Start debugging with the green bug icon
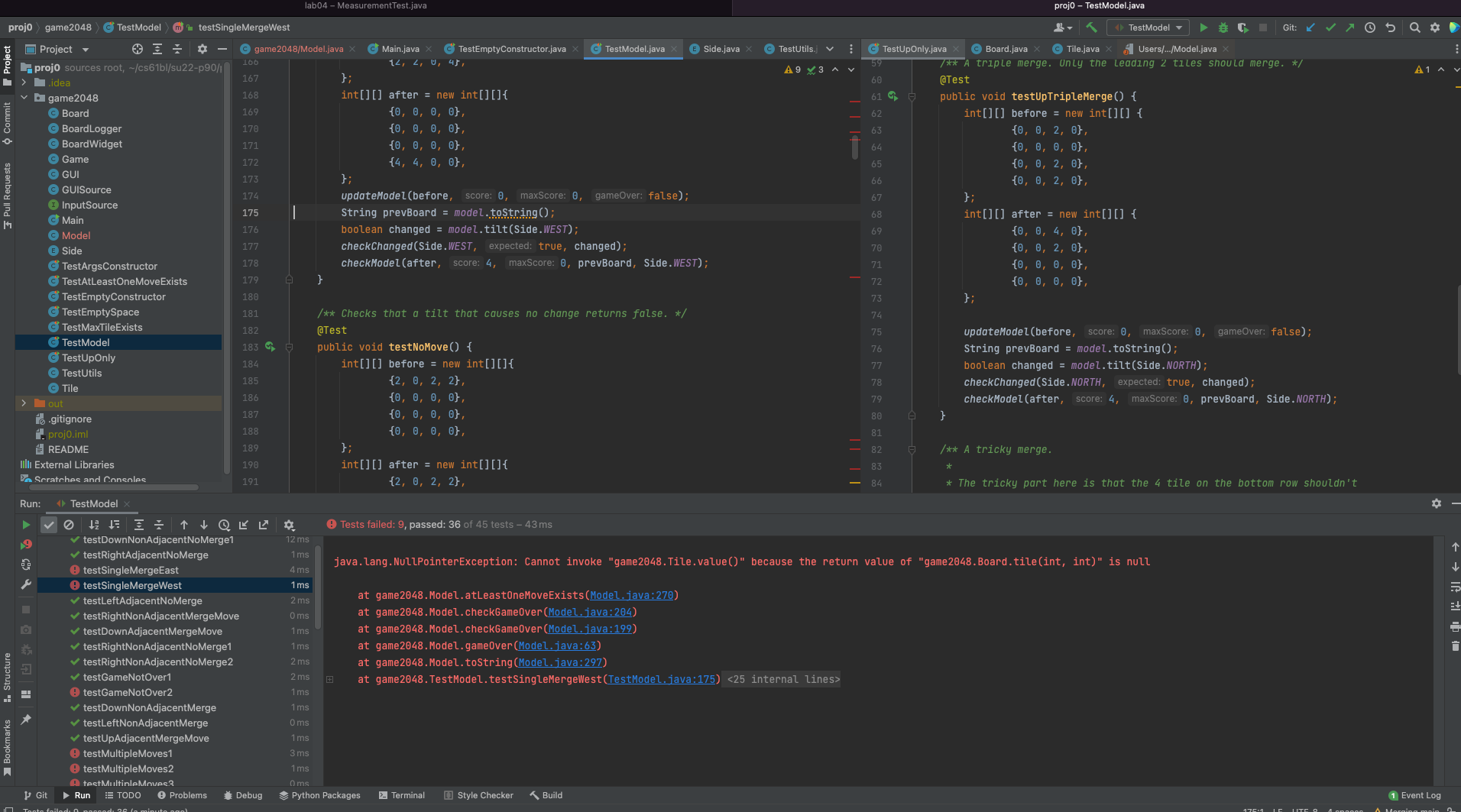 point(1223,27)
